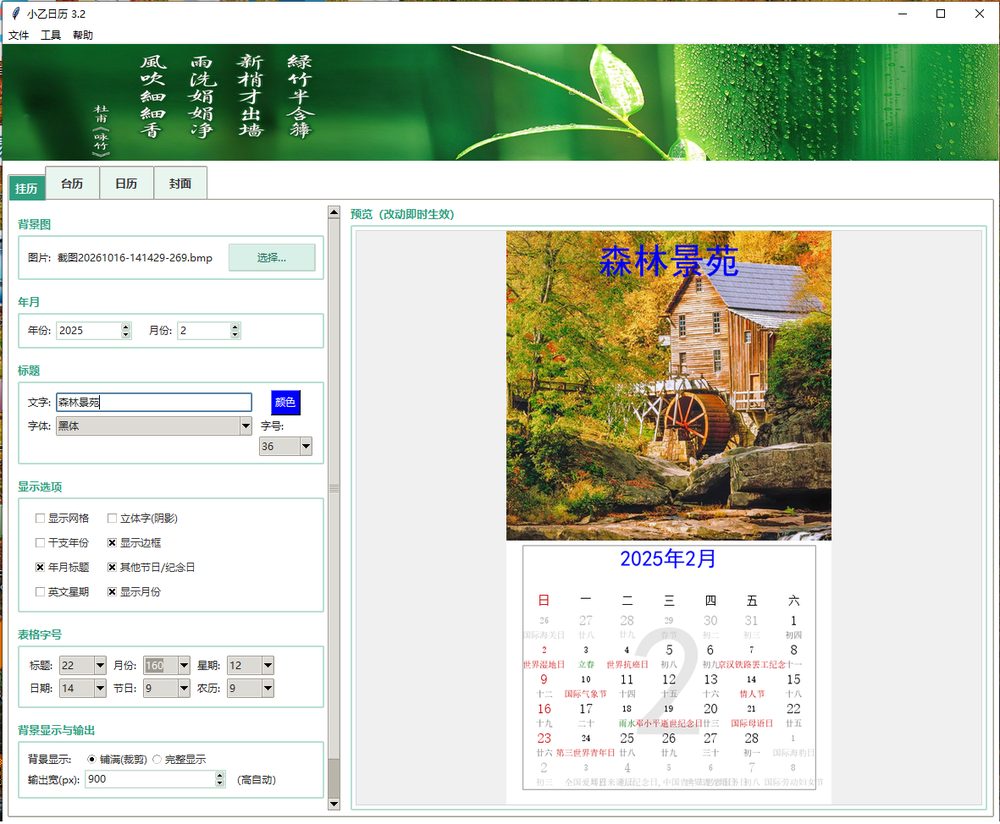Expand the table 月份 font size dropdown
The height and width of the screenshot is (824, 1000).
[184, 665]
